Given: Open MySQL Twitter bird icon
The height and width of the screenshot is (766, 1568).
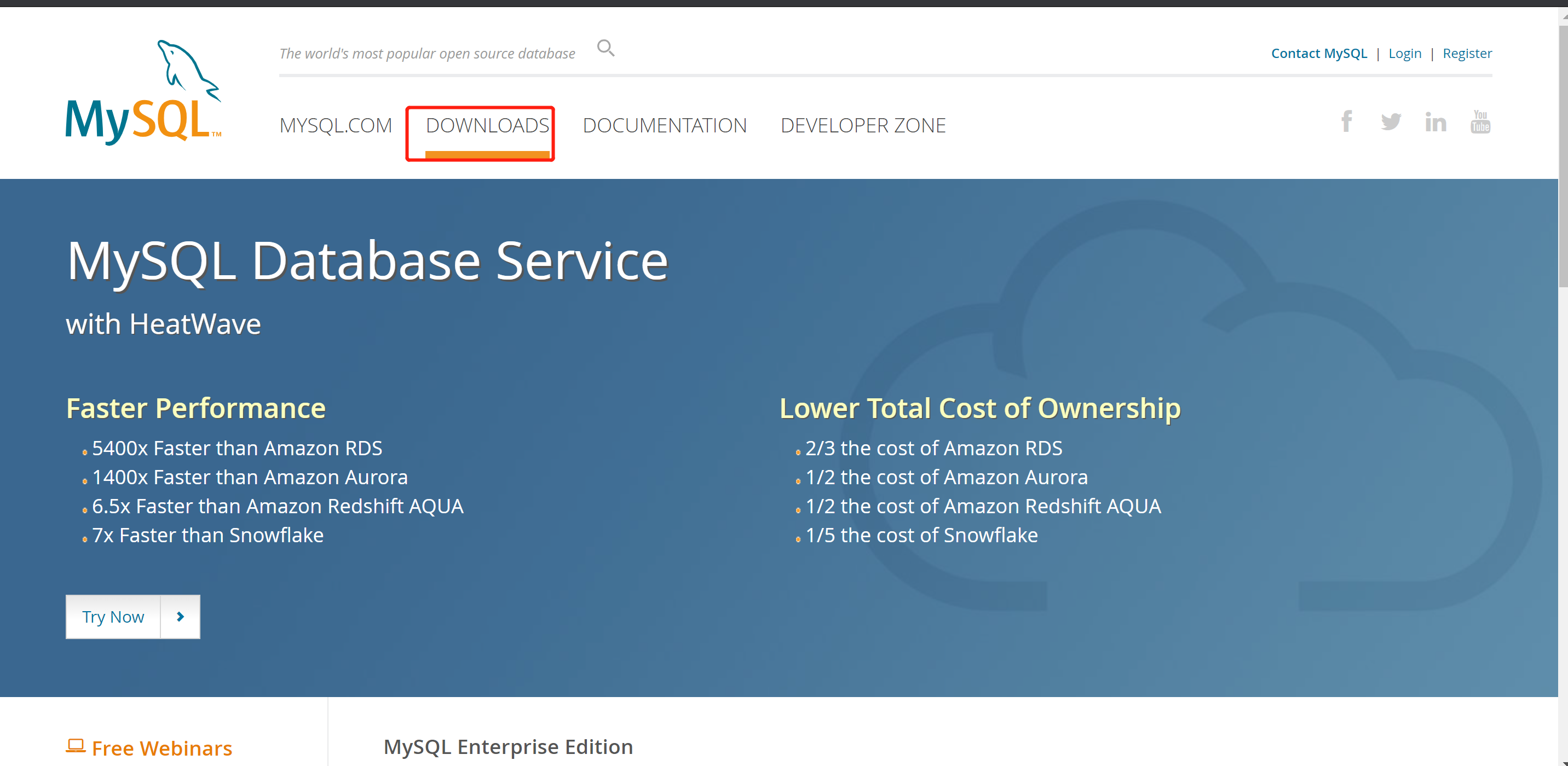Looking at the screenshot, I should (1391, 121).
